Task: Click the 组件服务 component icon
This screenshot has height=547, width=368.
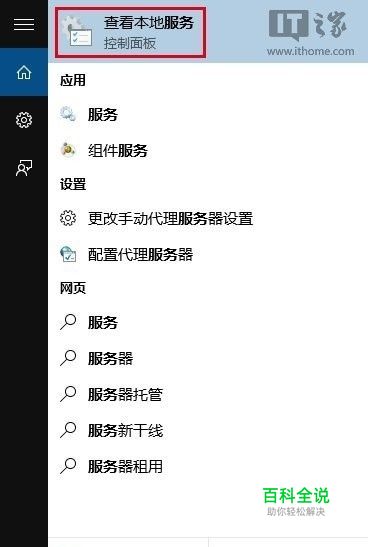Action: pyautogui.click(x=68, y=150)
